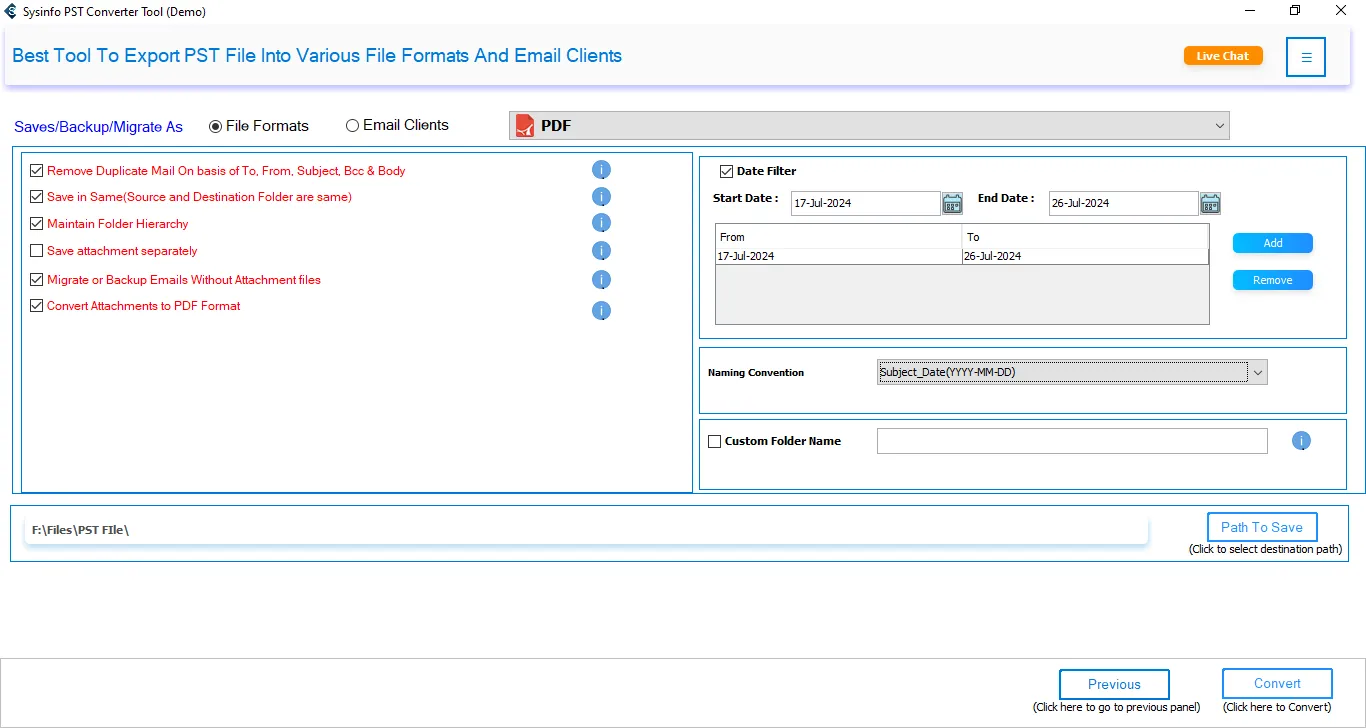Click info icon next to Maintain Folder Hierarchy
Image resolution: width=1366 pixels, height=728 pixels.
[601, 223]
